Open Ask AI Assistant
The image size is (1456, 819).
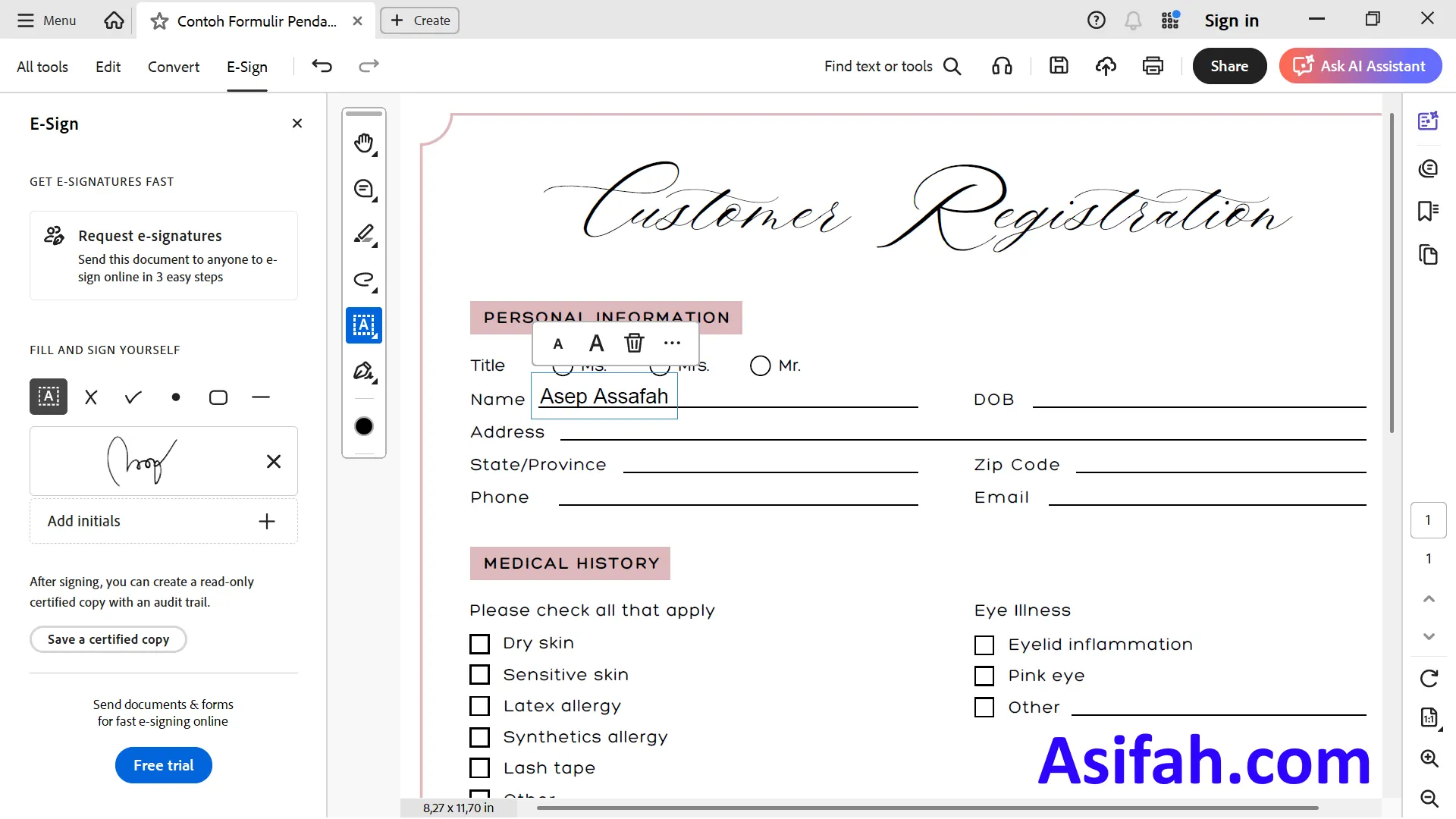(x=1360, y=66)
